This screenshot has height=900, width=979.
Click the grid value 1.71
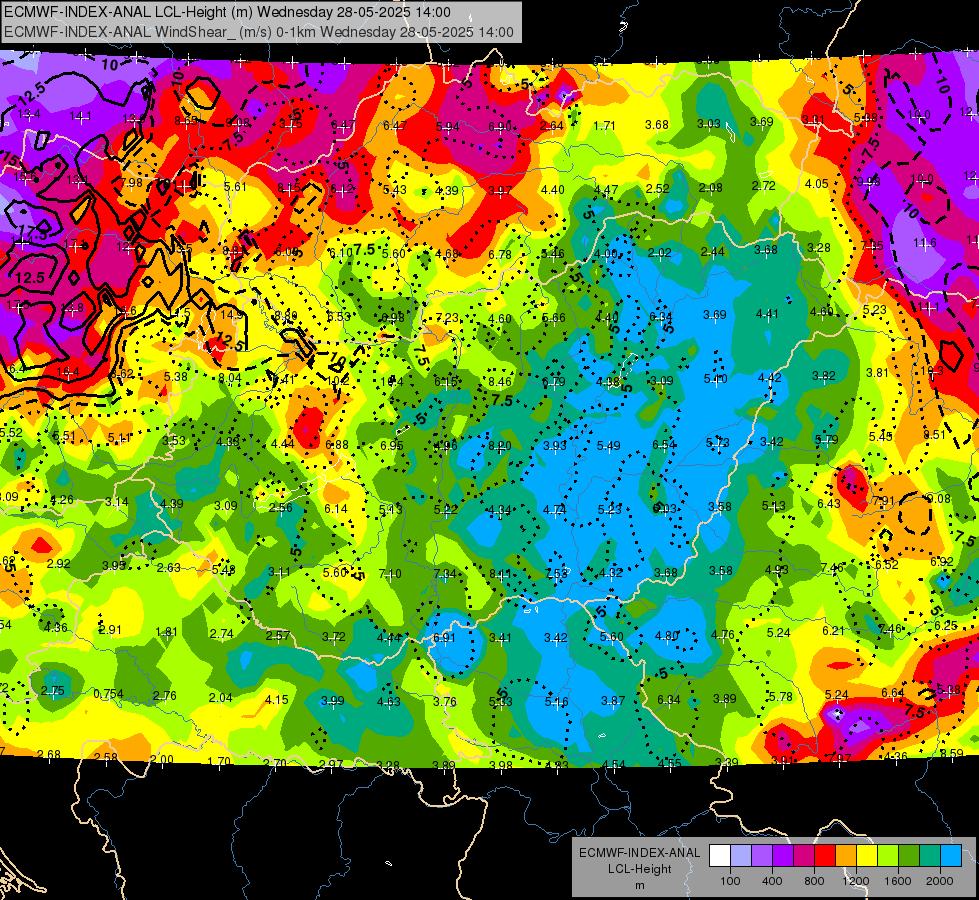pos(604,126)
